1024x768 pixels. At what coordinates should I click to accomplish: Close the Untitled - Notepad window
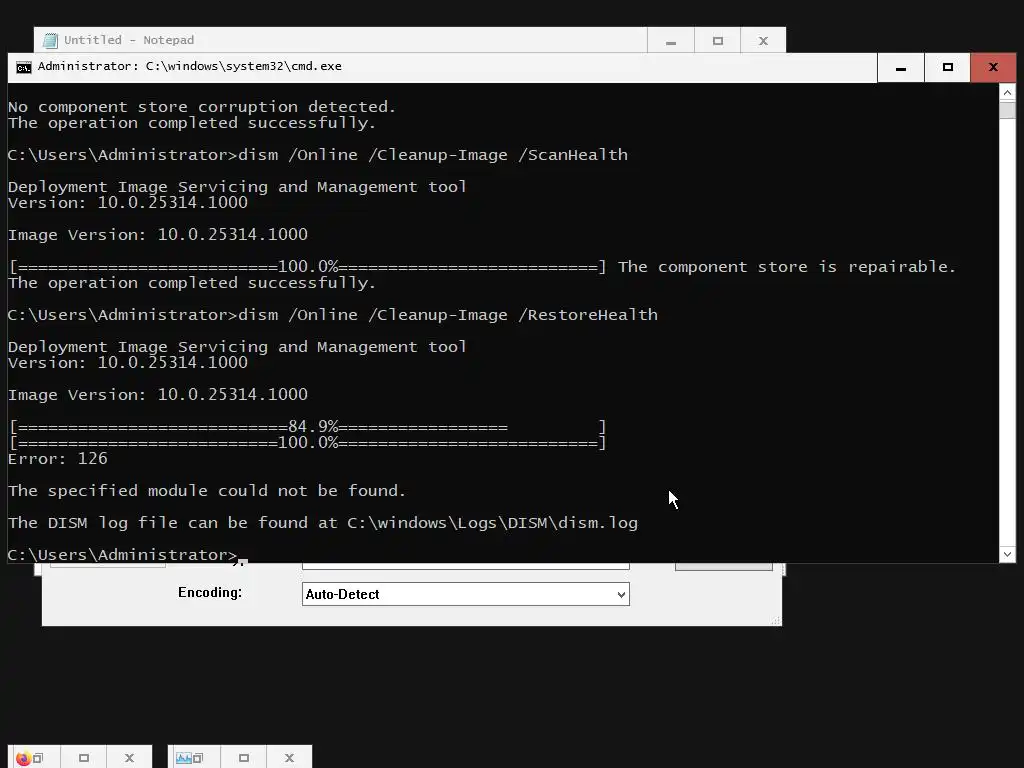point(763,40)
